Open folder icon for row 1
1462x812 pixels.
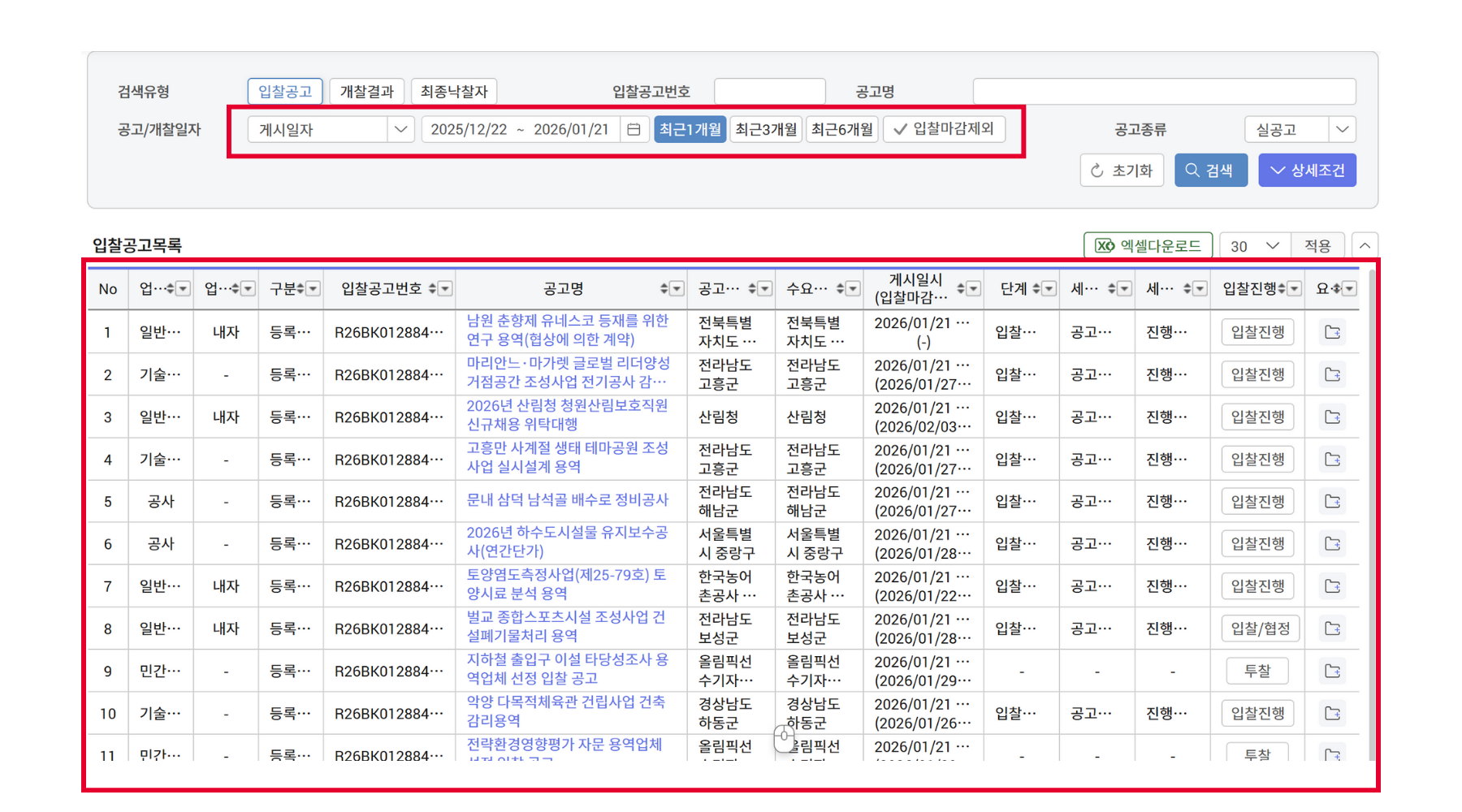tap(1332, 332)
